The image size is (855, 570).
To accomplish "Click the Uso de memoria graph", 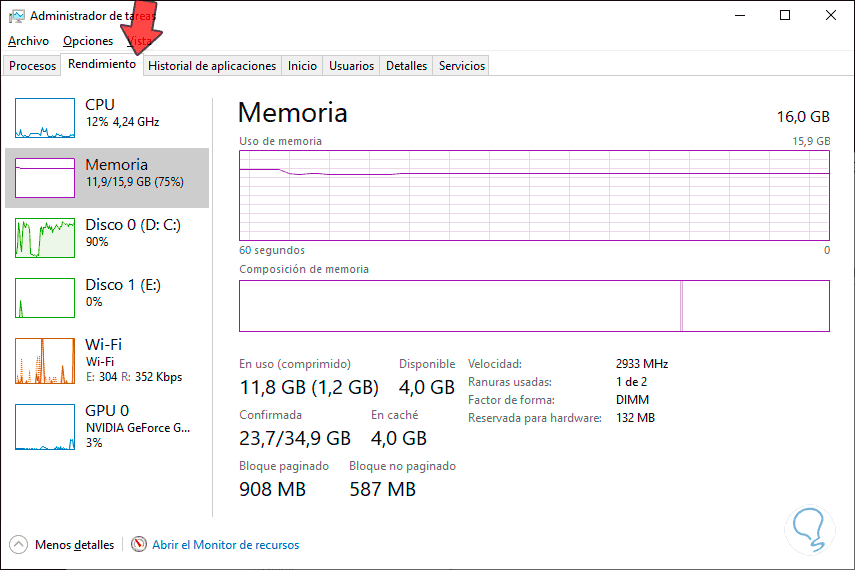I will point(534,195).
